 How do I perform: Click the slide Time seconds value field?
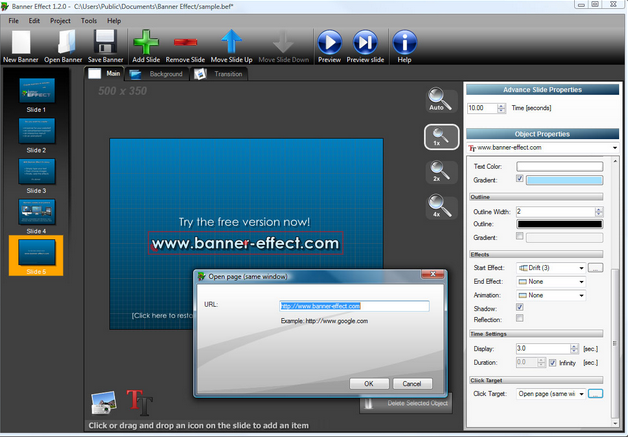(482, 108)
